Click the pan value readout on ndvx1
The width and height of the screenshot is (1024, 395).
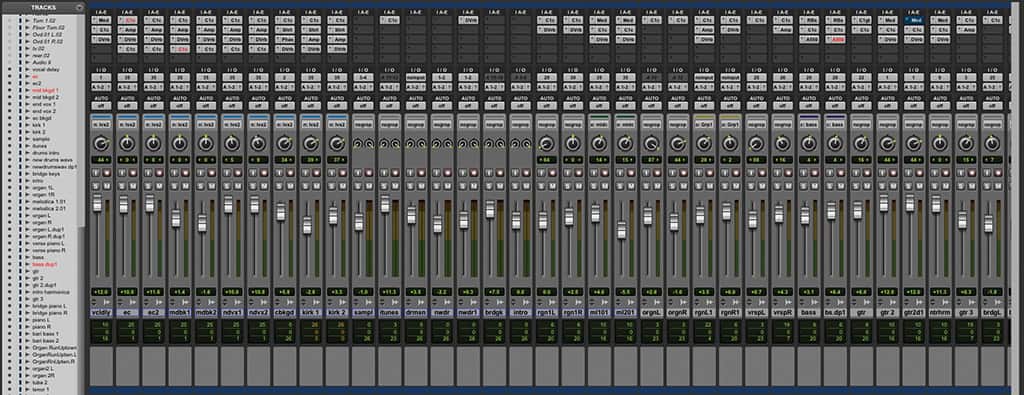pyautogui.click(x=232, y=159)
